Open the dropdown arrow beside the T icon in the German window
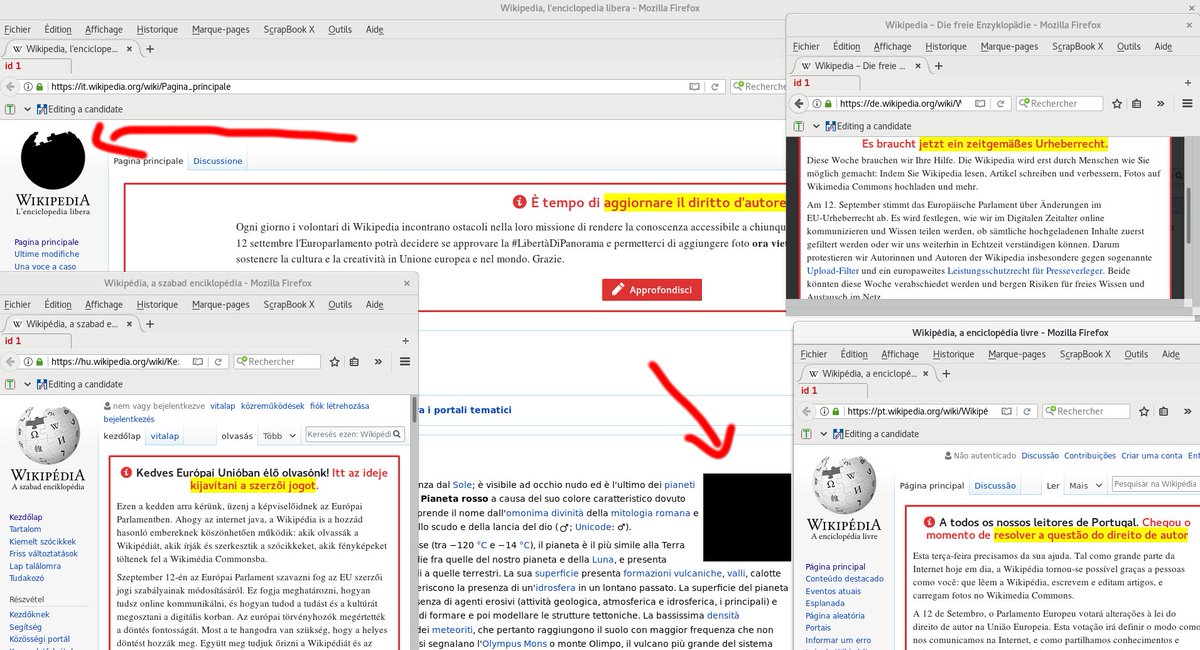The image size is (1200, 650). coord(816,126)
